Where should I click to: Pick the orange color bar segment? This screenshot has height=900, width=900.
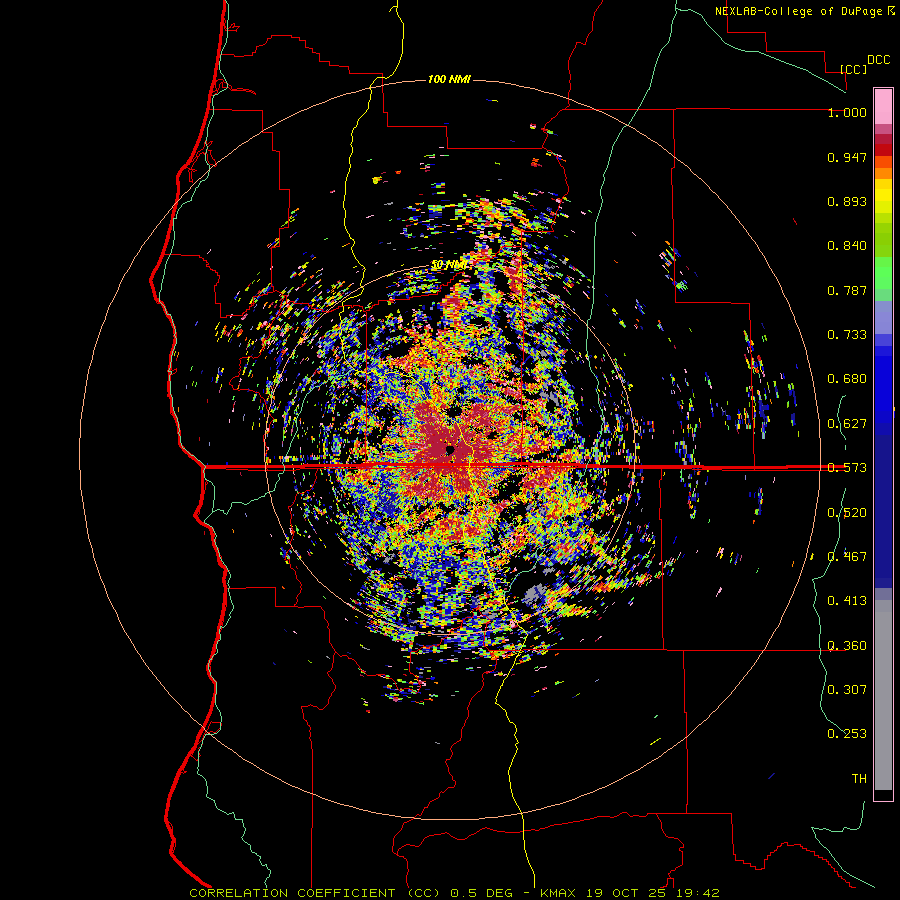tap(883, 173)
